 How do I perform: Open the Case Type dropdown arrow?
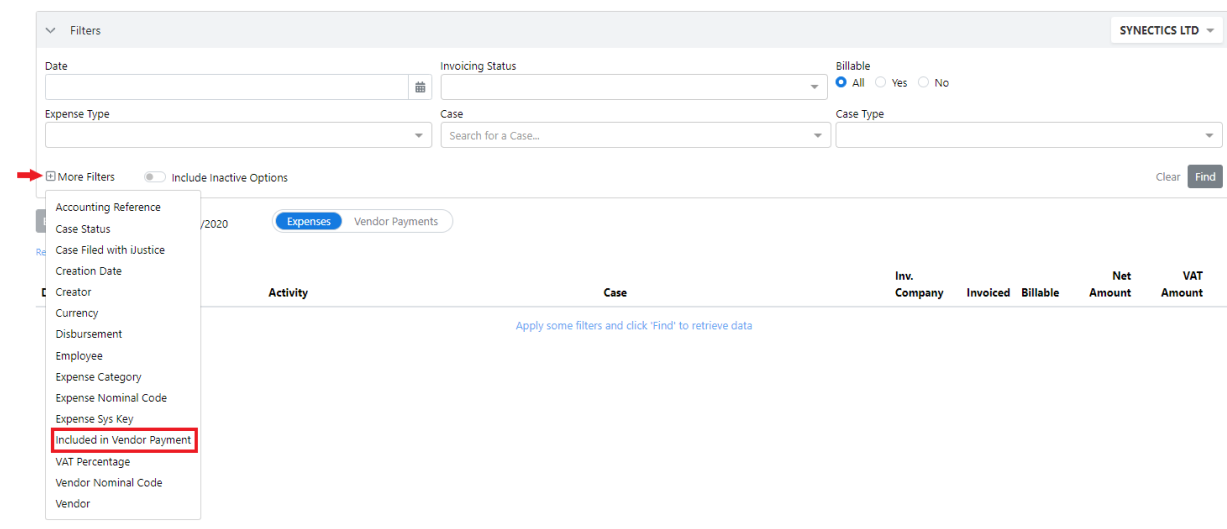click(1210, 136)
